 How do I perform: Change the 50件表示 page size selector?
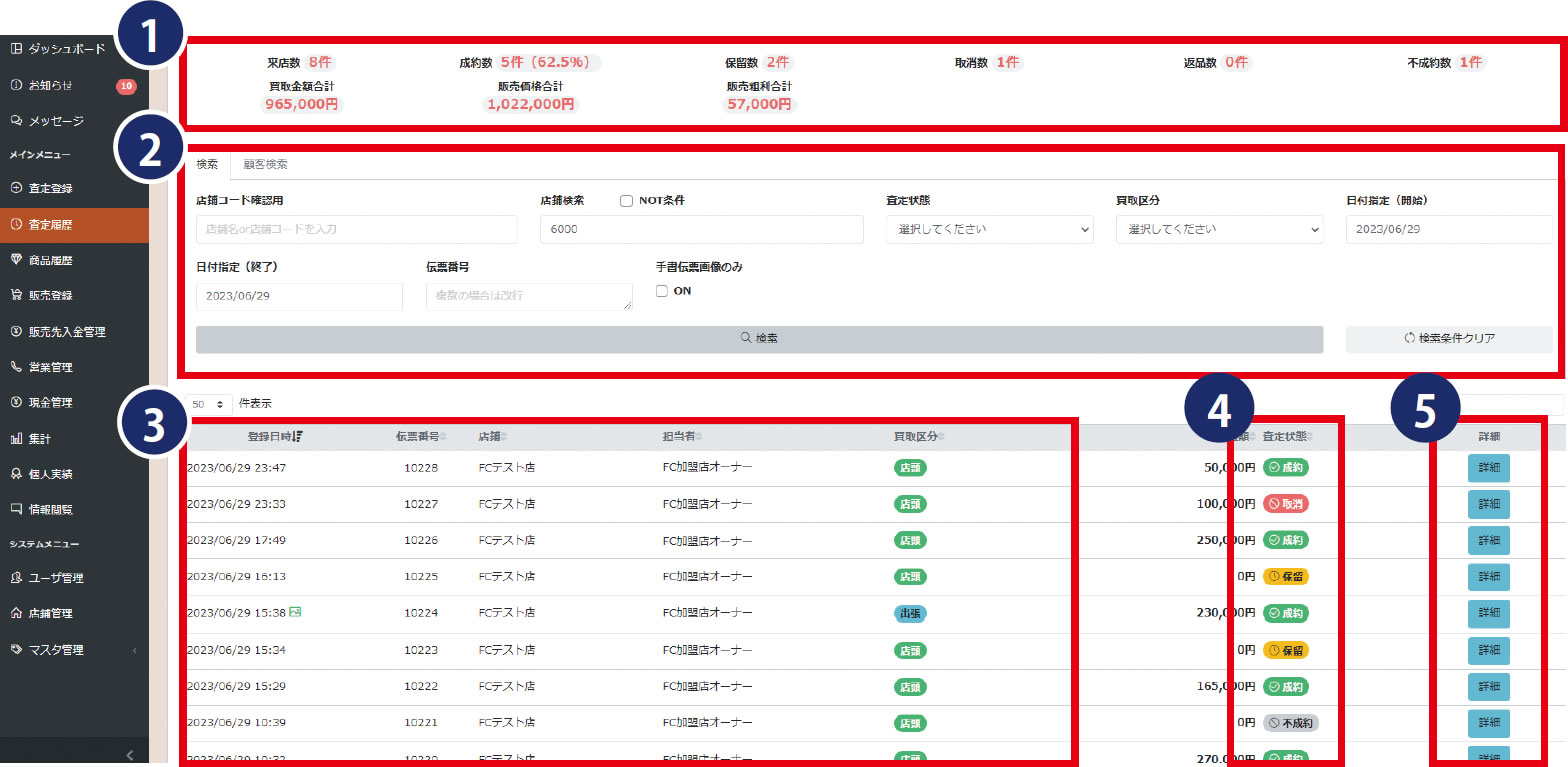[x=210, y=404]
